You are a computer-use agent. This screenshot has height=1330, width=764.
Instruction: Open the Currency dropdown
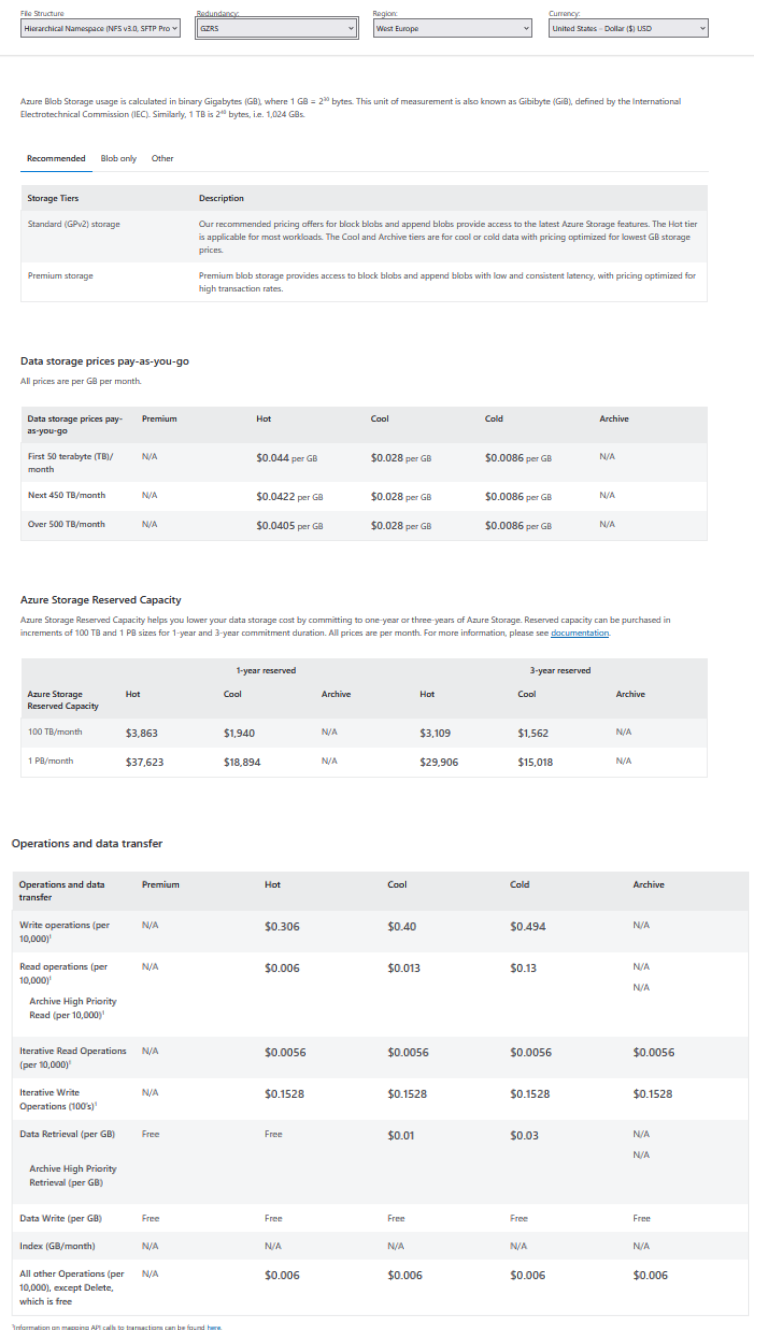tap(628, 29)
